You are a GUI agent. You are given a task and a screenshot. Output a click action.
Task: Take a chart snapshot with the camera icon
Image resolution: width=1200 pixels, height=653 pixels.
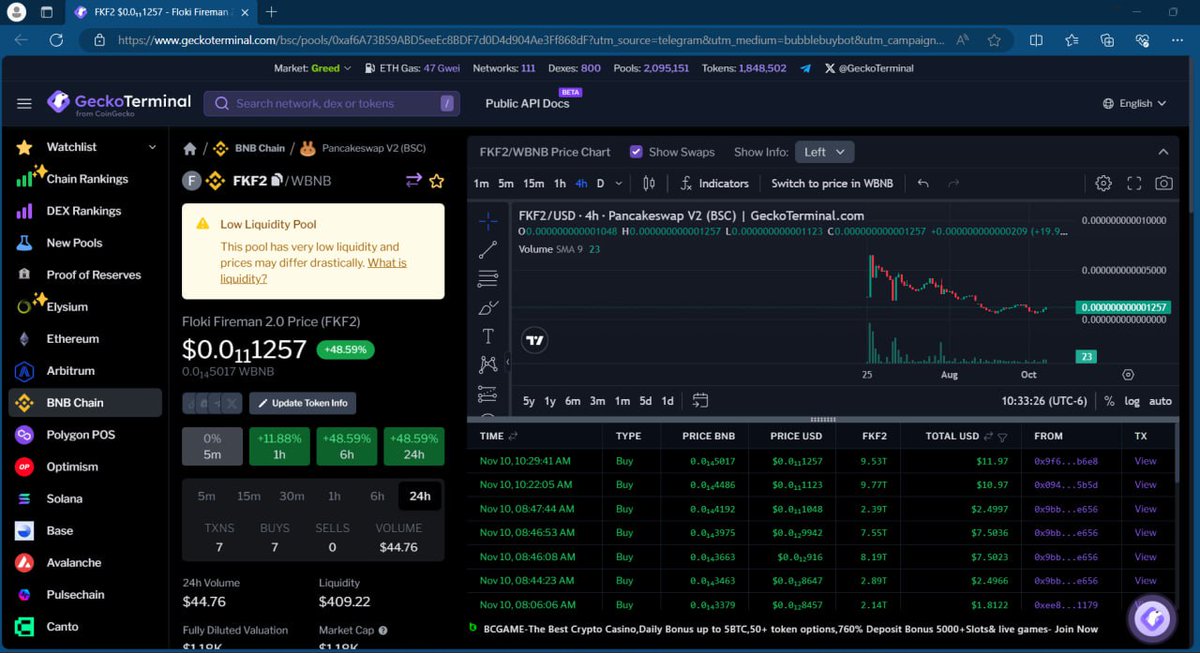point(1163,183)
